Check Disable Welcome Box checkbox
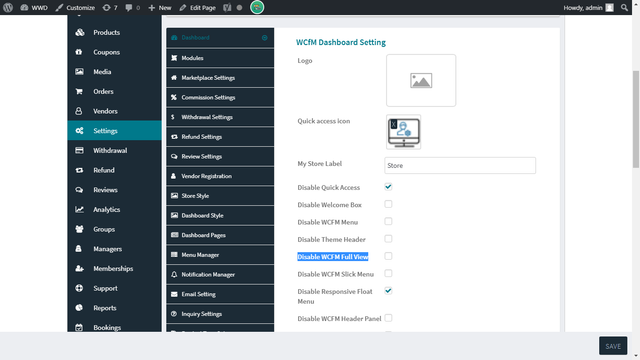Viewport: 640px width, 360px height. [x=388, y=204]
